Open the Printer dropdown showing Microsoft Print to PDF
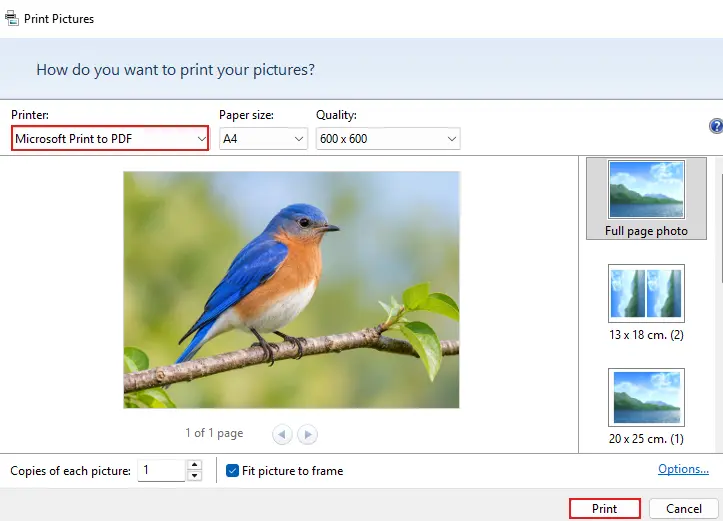Viewport: 723px width, 521px height. pos(110,138)
